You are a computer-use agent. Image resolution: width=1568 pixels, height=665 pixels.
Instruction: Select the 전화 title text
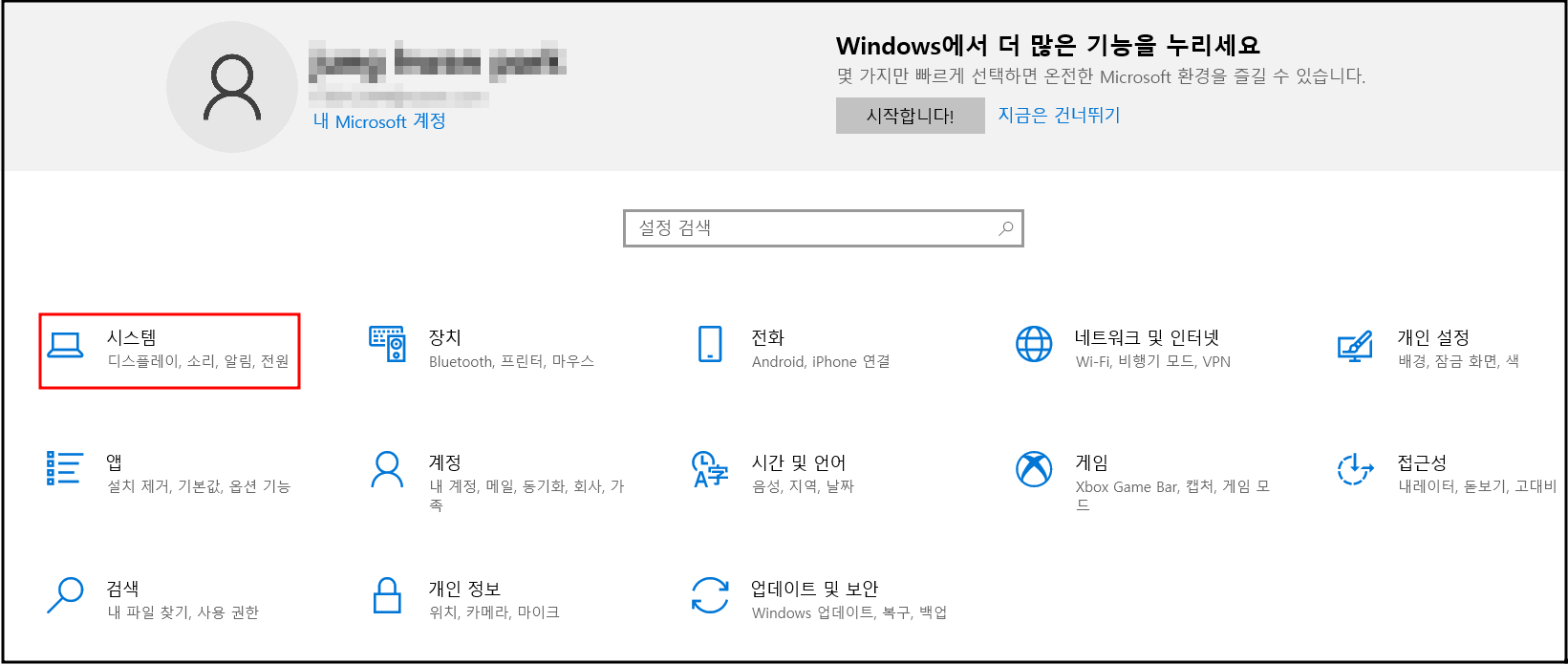[x=768, y=337]
